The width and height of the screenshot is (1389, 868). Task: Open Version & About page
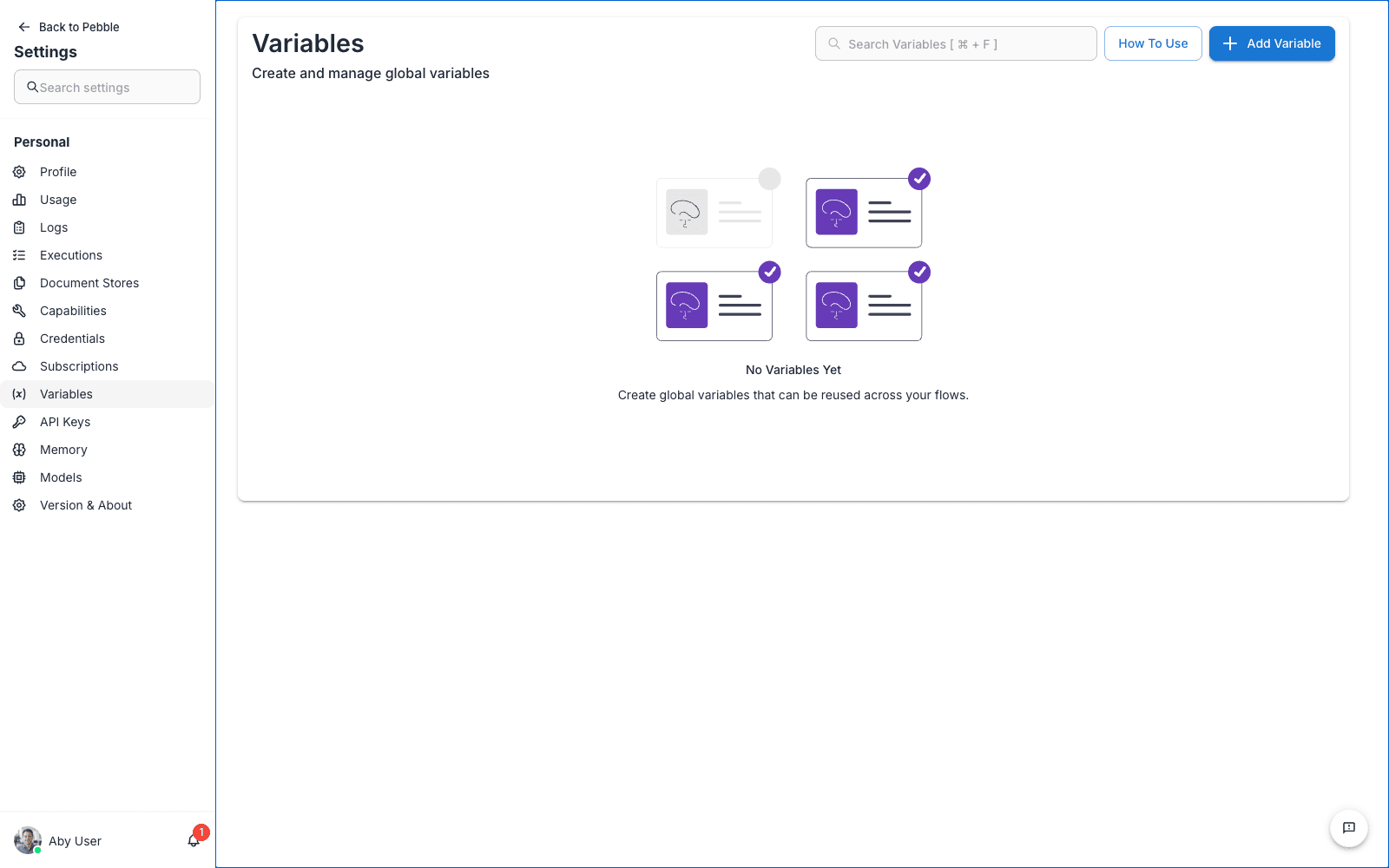pyautogui.click(x=107, y=505)
